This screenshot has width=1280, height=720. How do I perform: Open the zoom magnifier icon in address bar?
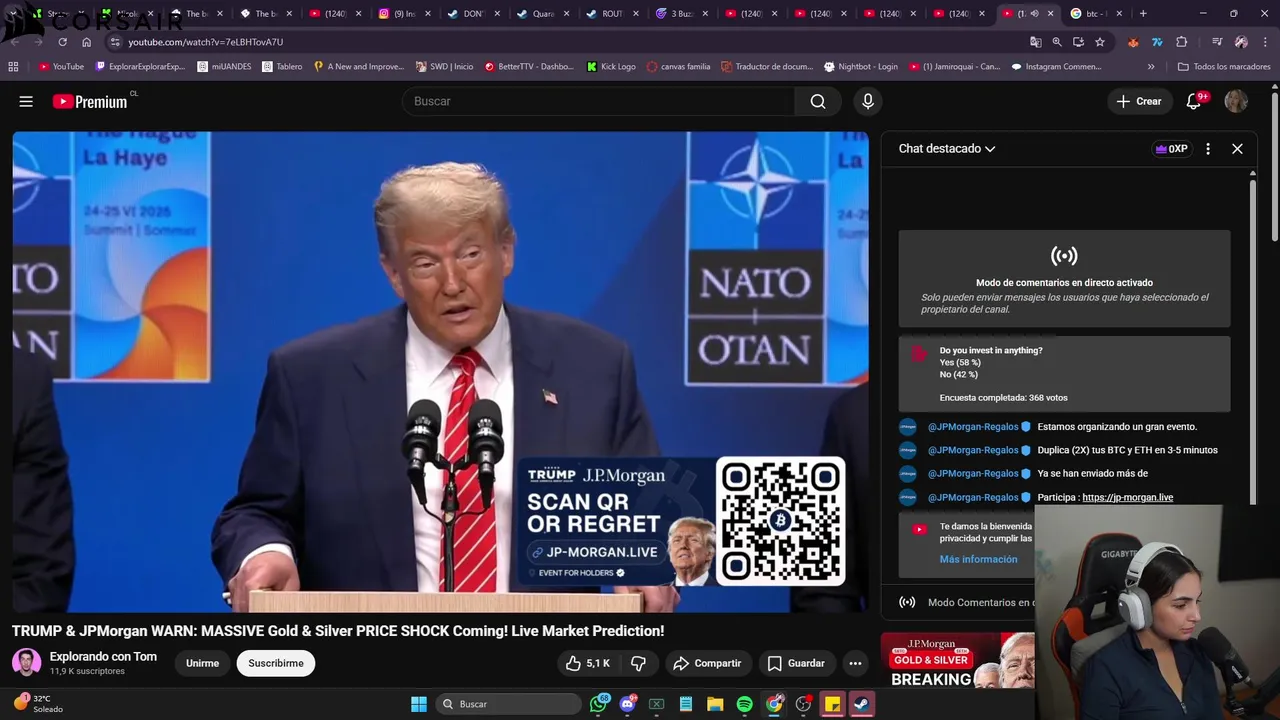pyautogui.click(x=1057, y=42)
